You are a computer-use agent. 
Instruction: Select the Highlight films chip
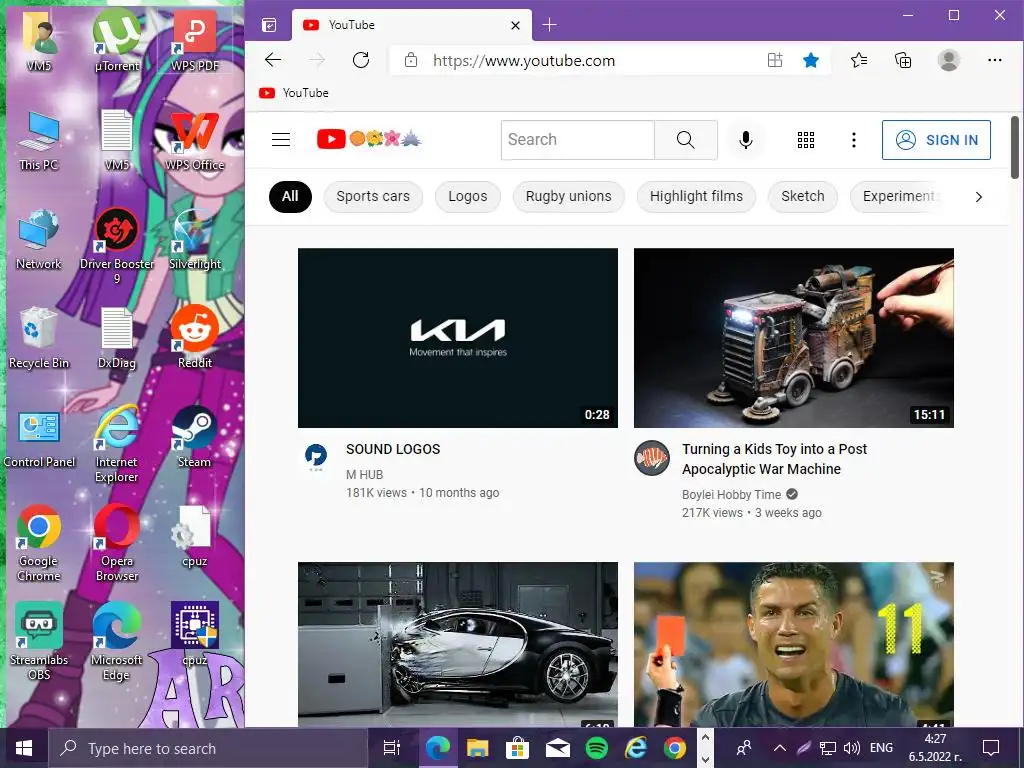pyautogui.click(x=696, y=197)
